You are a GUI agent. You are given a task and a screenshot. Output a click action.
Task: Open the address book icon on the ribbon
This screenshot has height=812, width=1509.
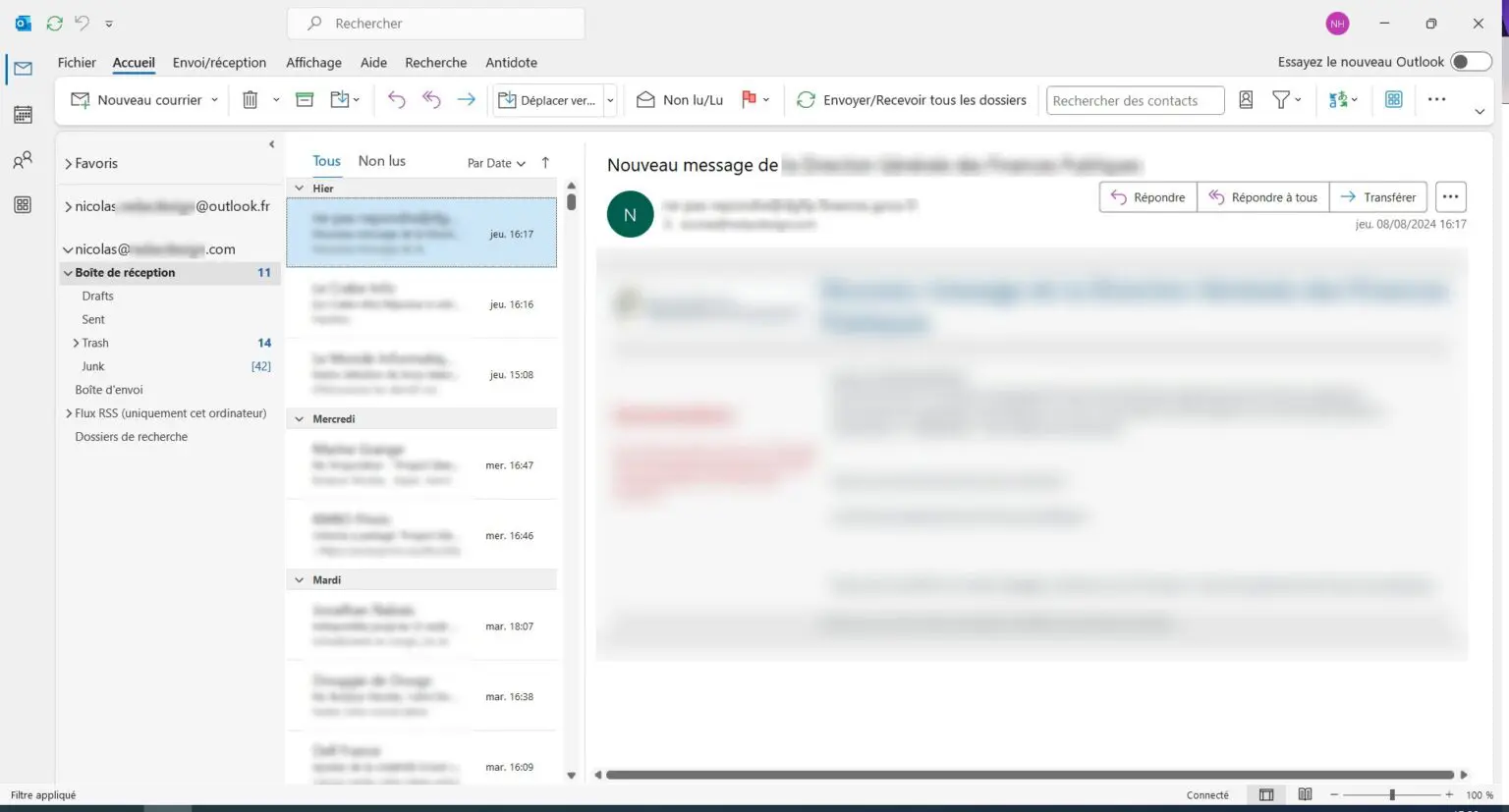(1245, 99)
